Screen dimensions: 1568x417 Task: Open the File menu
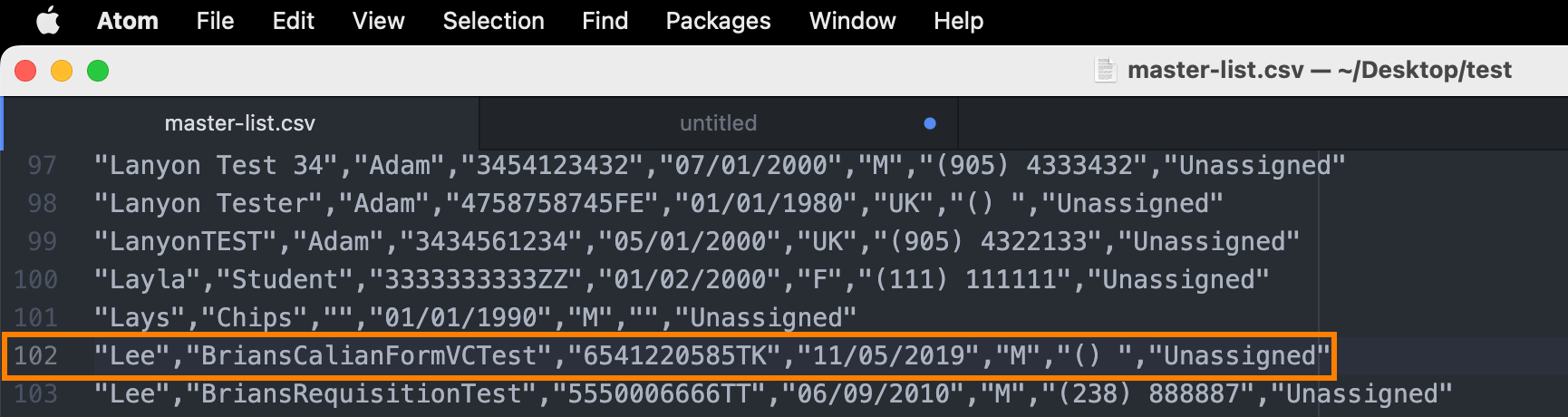(x=216, y=21)
